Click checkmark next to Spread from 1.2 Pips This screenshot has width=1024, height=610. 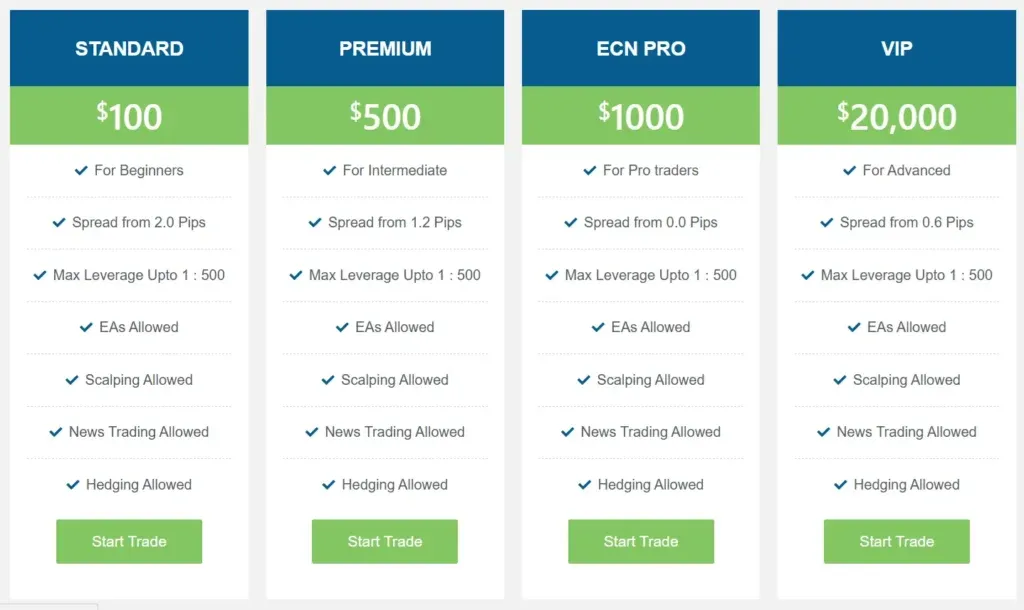tap(316, 222)
